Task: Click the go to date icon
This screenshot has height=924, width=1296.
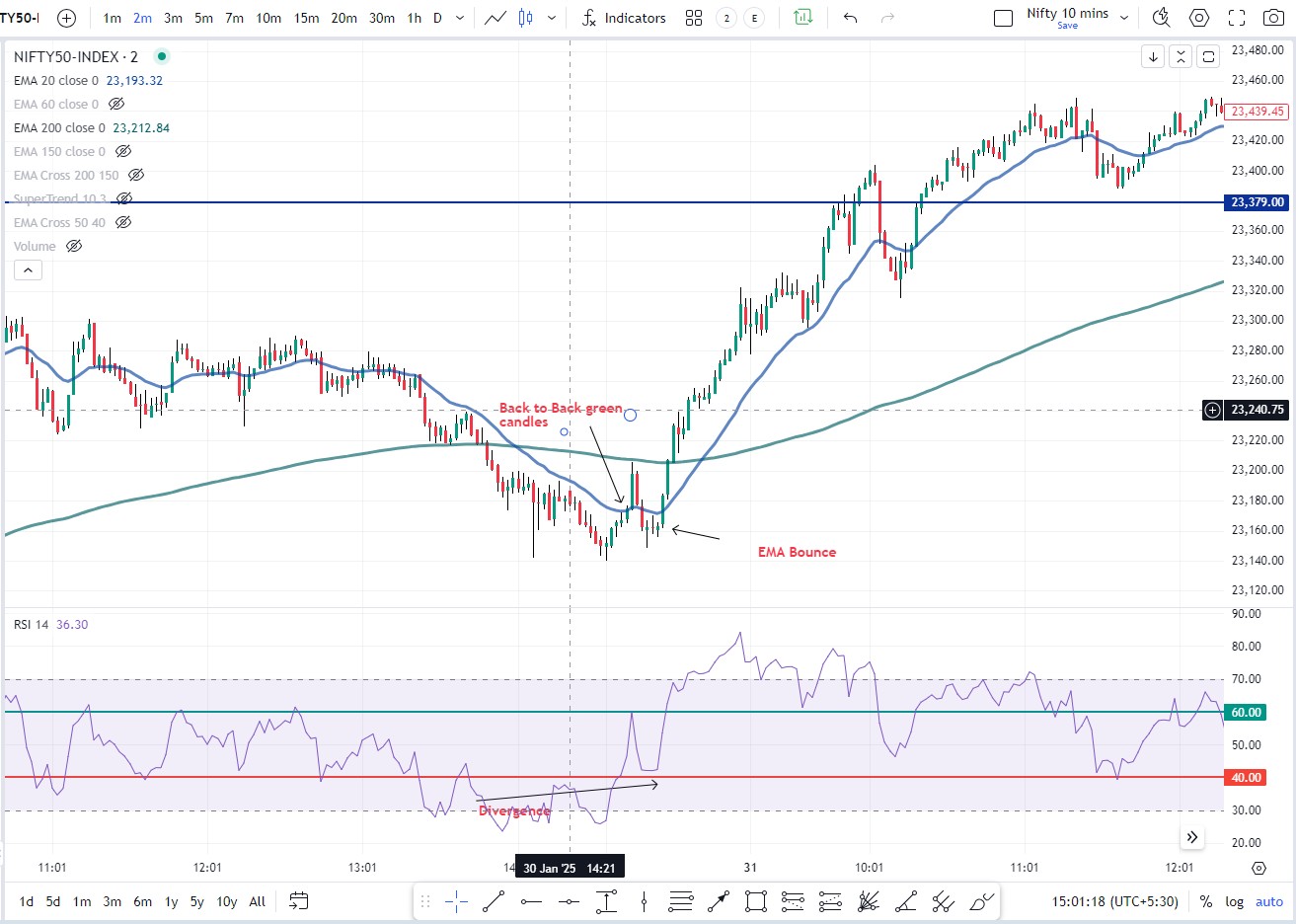Action: point(298,900)
